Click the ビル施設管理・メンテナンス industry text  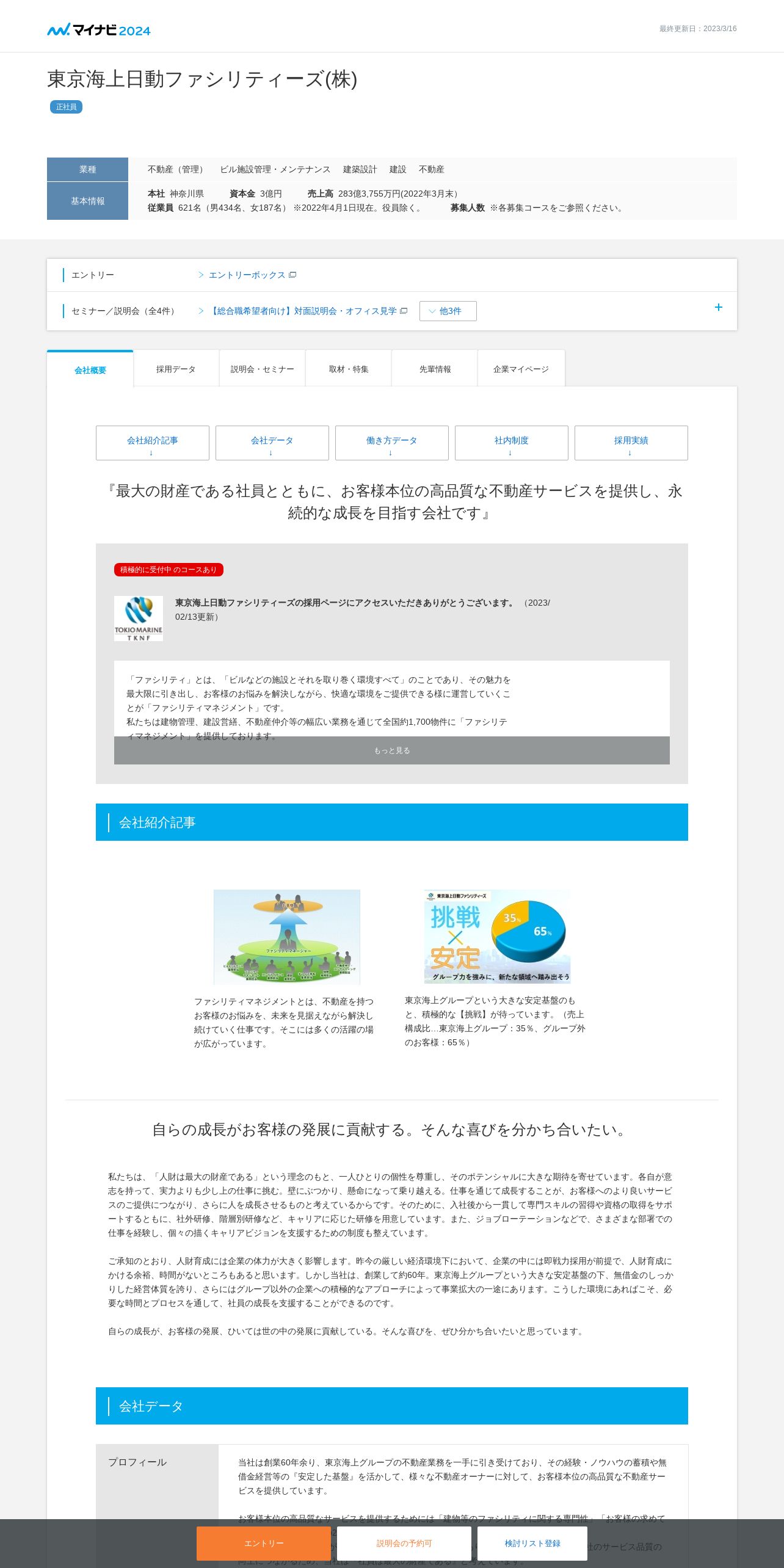[275, 170]
